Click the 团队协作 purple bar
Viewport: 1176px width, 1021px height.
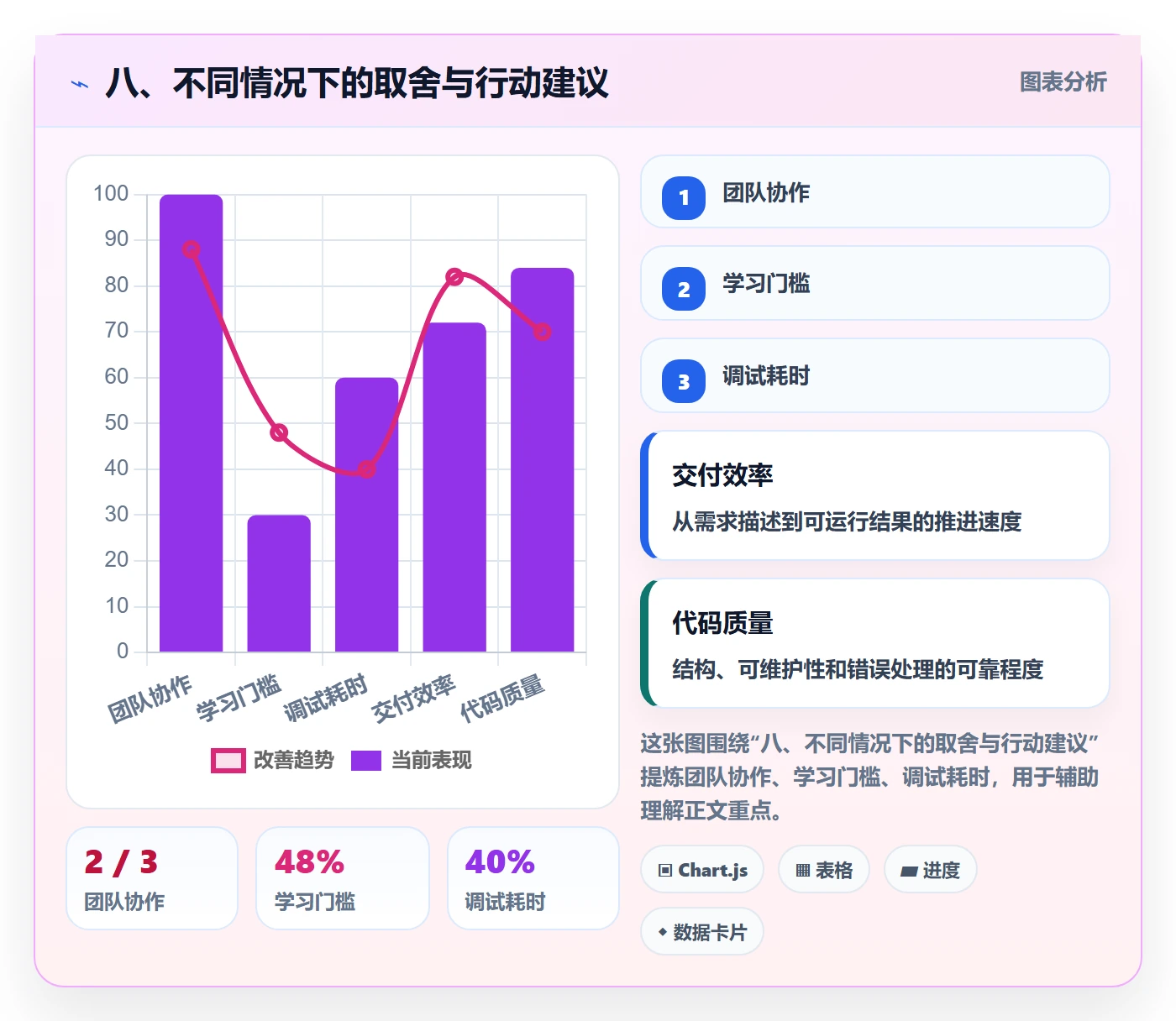[192, 423]
